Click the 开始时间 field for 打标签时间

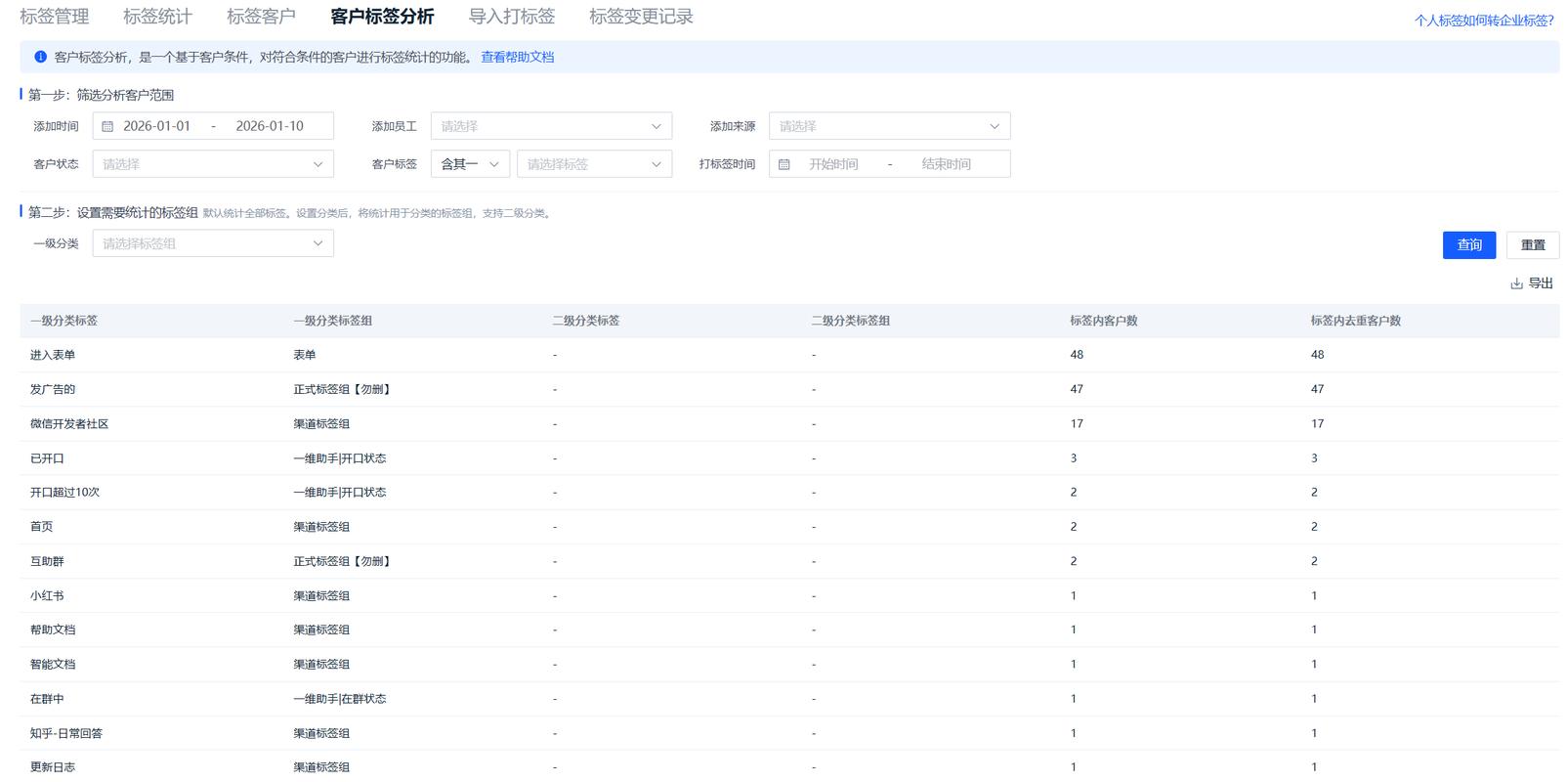pos(833,164)
